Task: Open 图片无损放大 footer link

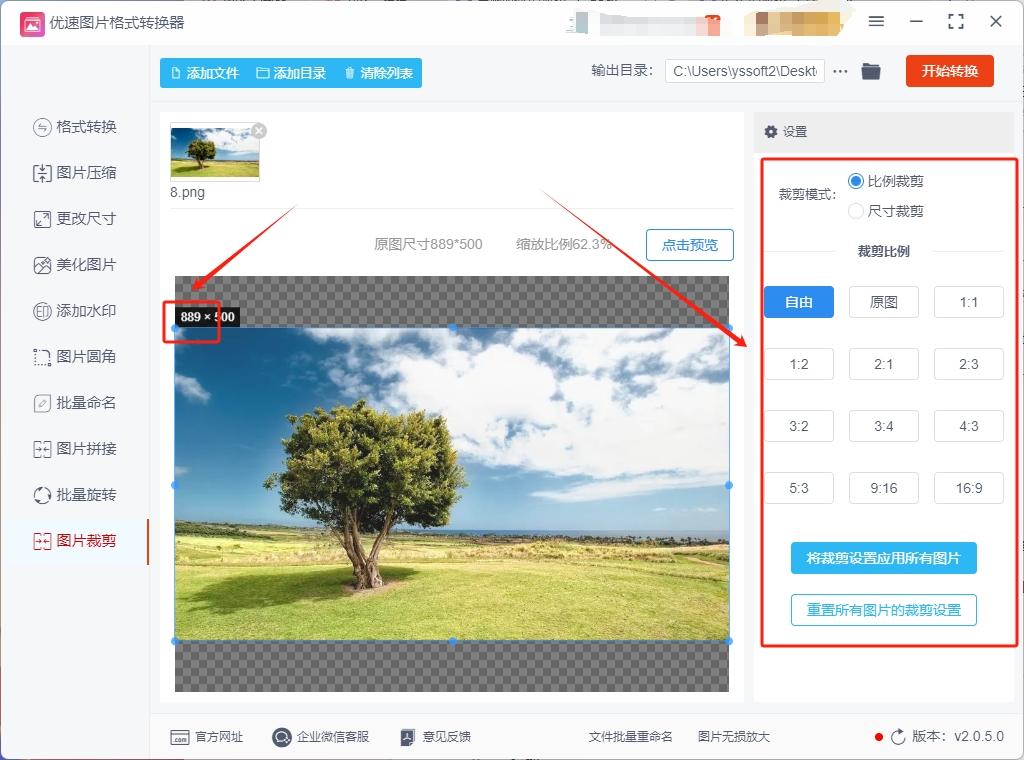Action: [x=733, y=737]
